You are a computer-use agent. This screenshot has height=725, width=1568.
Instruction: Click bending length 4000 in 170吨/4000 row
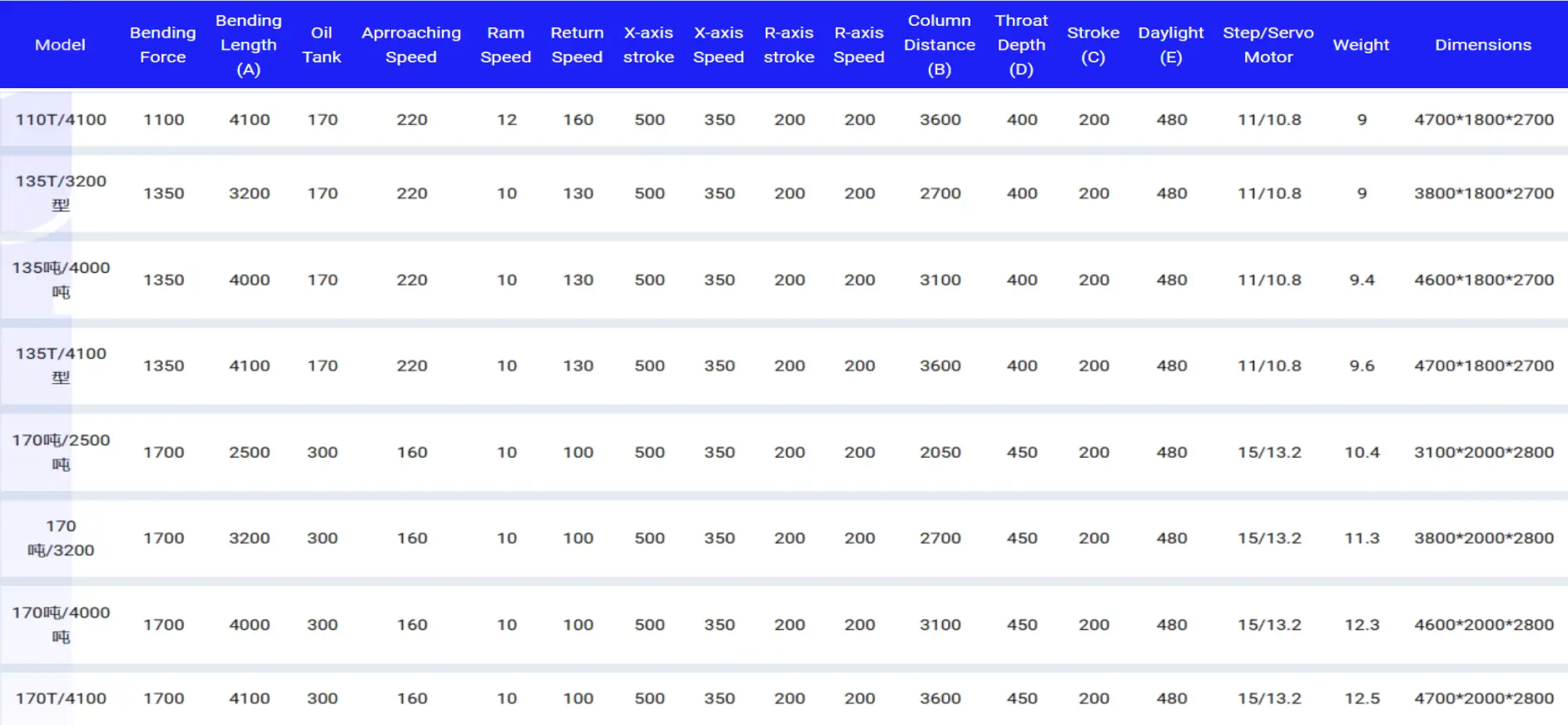click(x=250, y=624)
